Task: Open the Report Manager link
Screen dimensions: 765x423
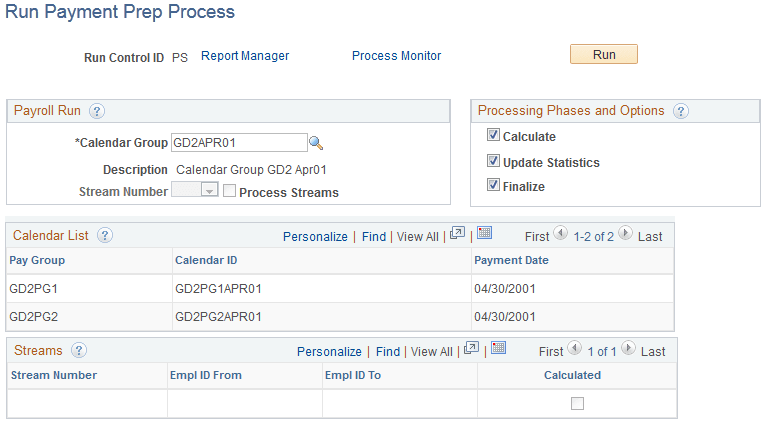Action: (245, 56)
